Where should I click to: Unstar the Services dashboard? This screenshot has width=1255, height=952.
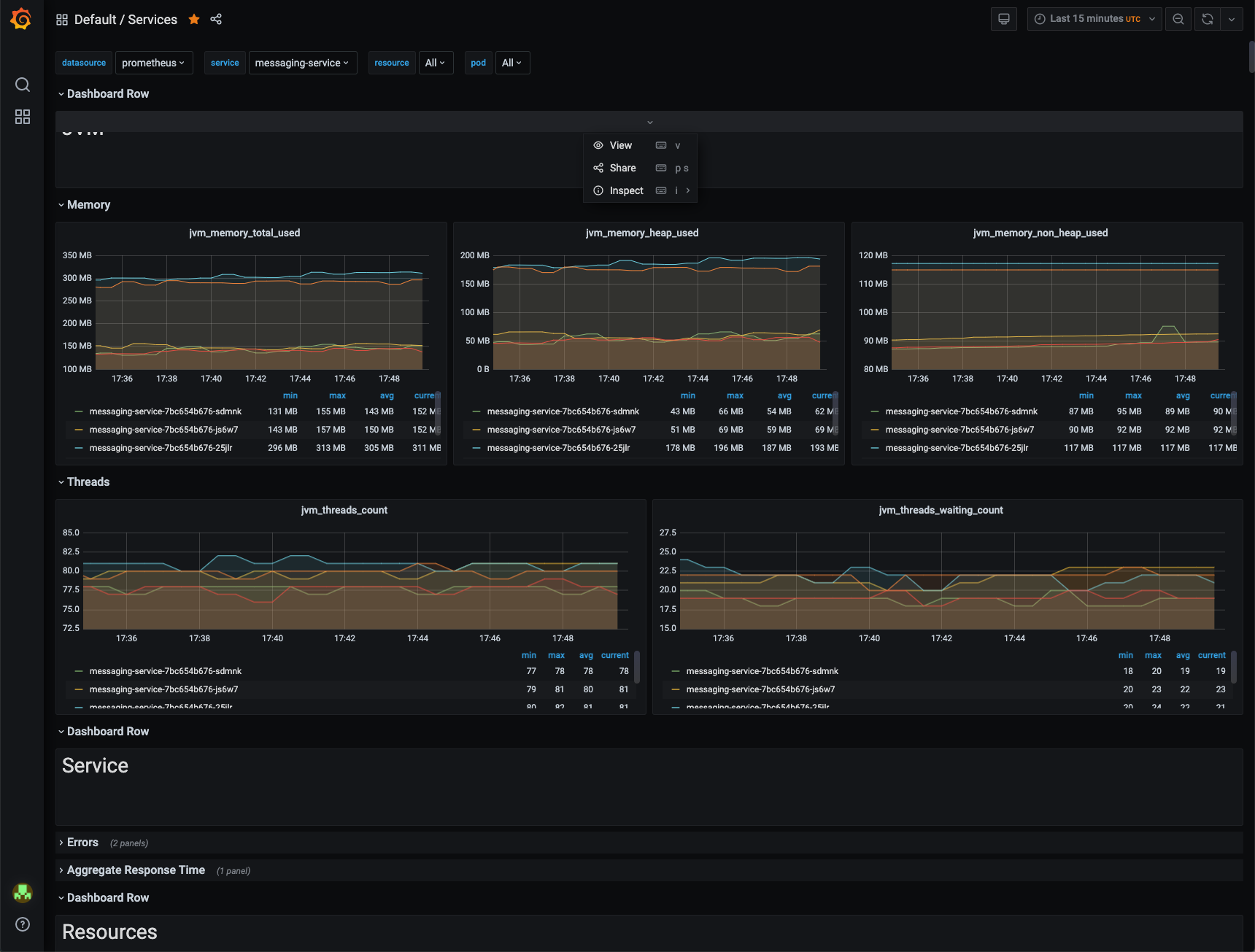(x=193, y=19)
